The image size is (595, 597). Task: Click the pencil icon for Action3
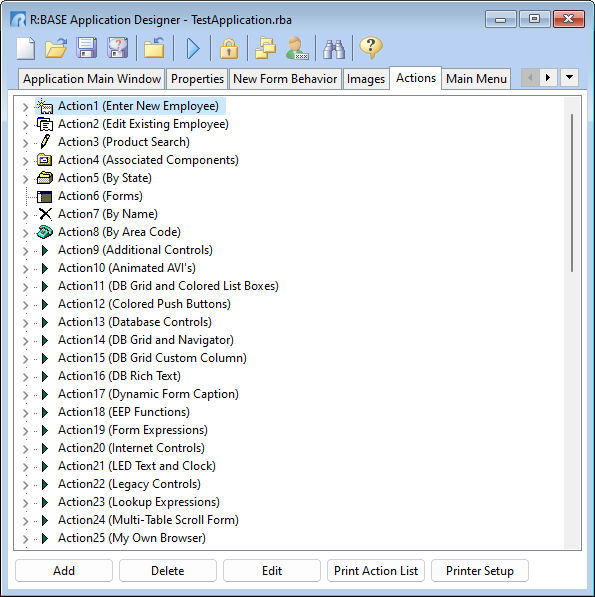pyautogui.click(x=45, y=142)
